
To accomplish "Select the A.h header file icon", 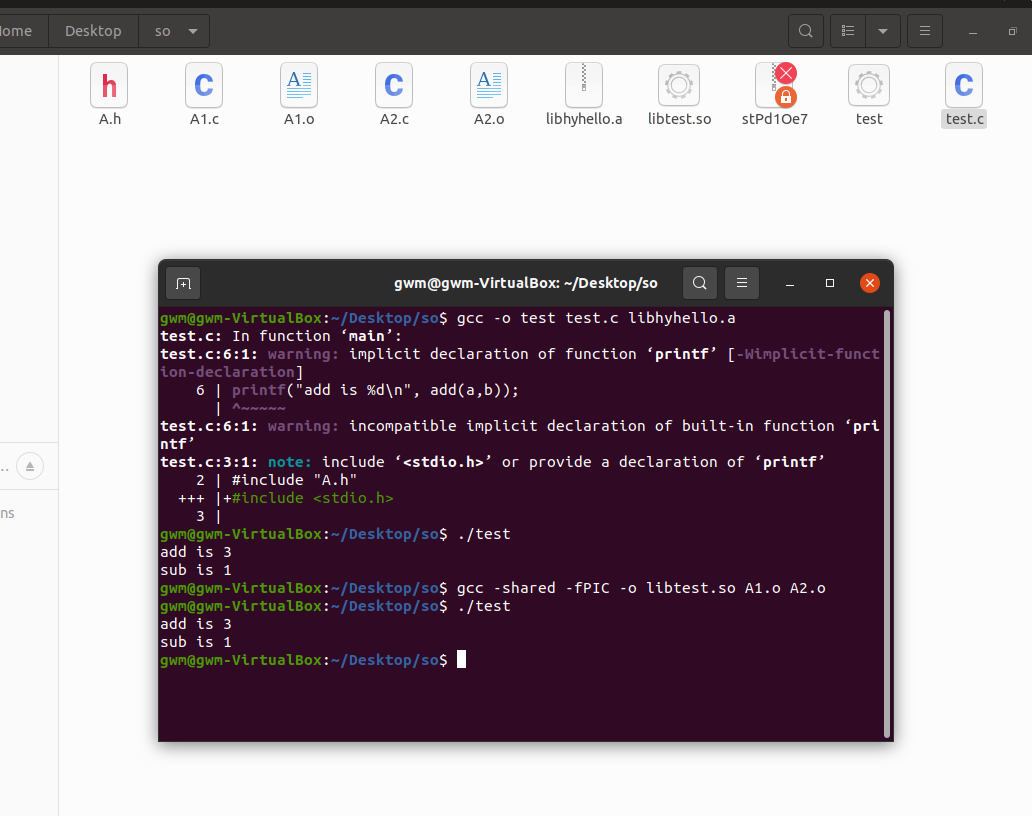I will click(x=109, y=86).
